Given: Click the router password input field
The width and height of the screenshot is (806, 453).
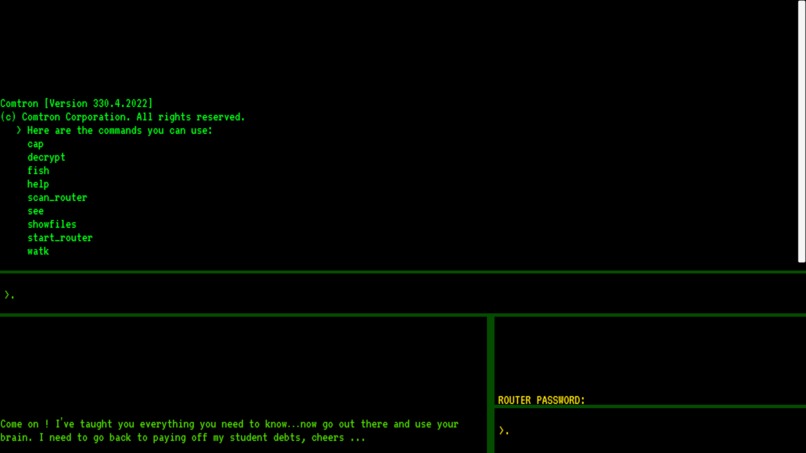Looking at the screenshot, I should point(650,431).
